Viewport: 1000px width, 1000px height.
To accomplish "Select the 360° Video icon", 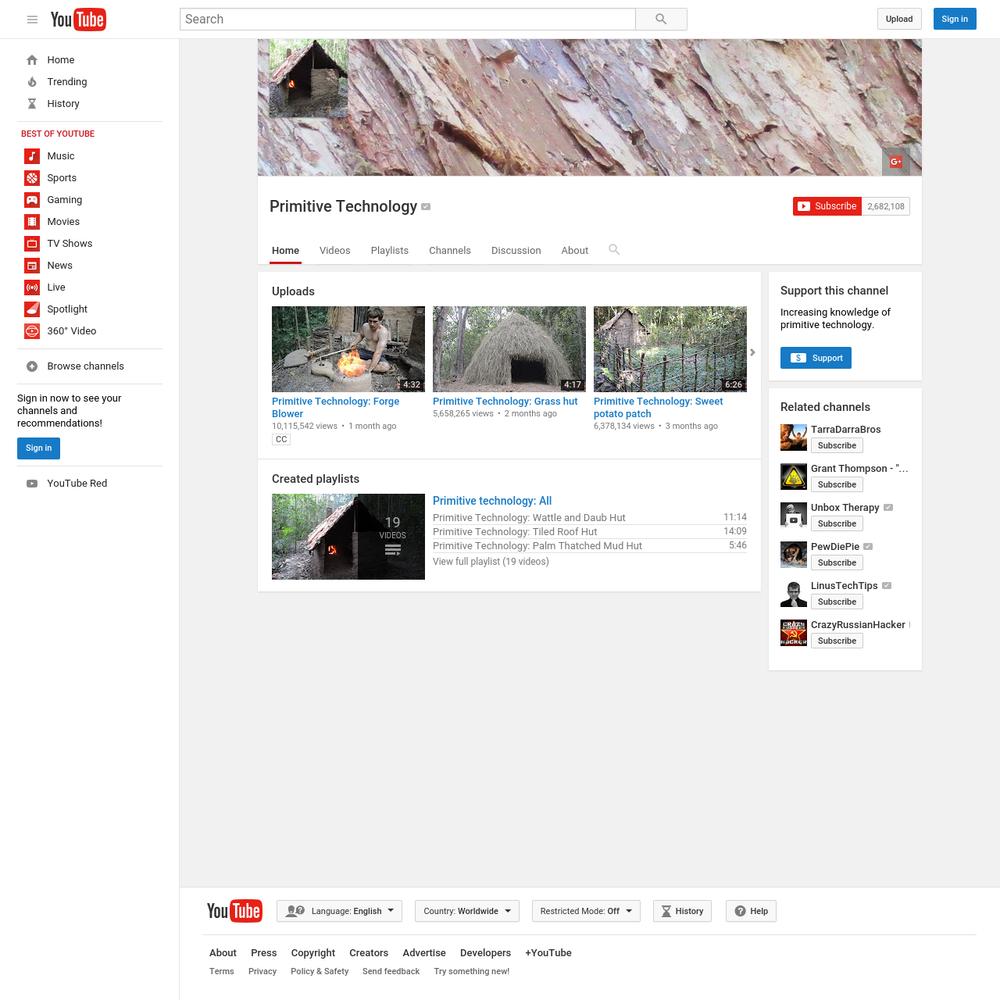I will tap(32, 331).
